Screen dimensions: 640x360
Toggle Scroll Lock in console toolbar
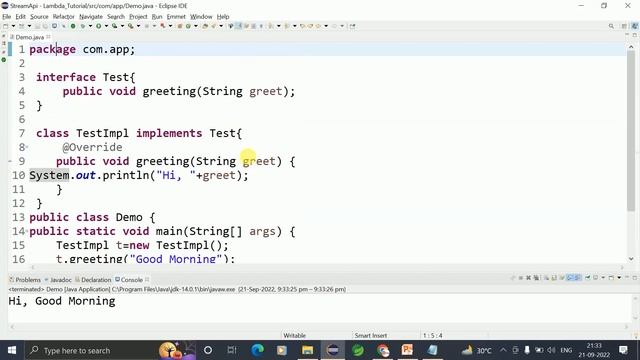coord(553,278)
